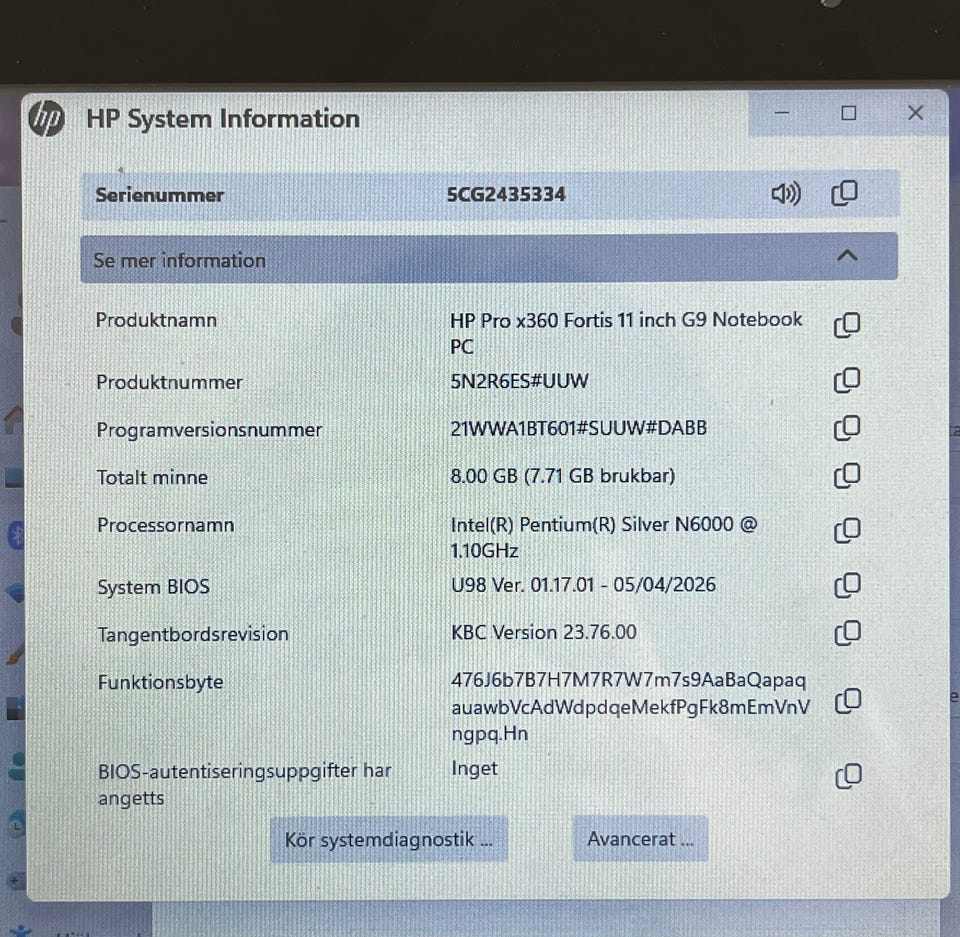Click the 8.00 GB (7.71 GB brukbar) value
Viewport: 960px width, 937px height.
click(x=563, y=476)
